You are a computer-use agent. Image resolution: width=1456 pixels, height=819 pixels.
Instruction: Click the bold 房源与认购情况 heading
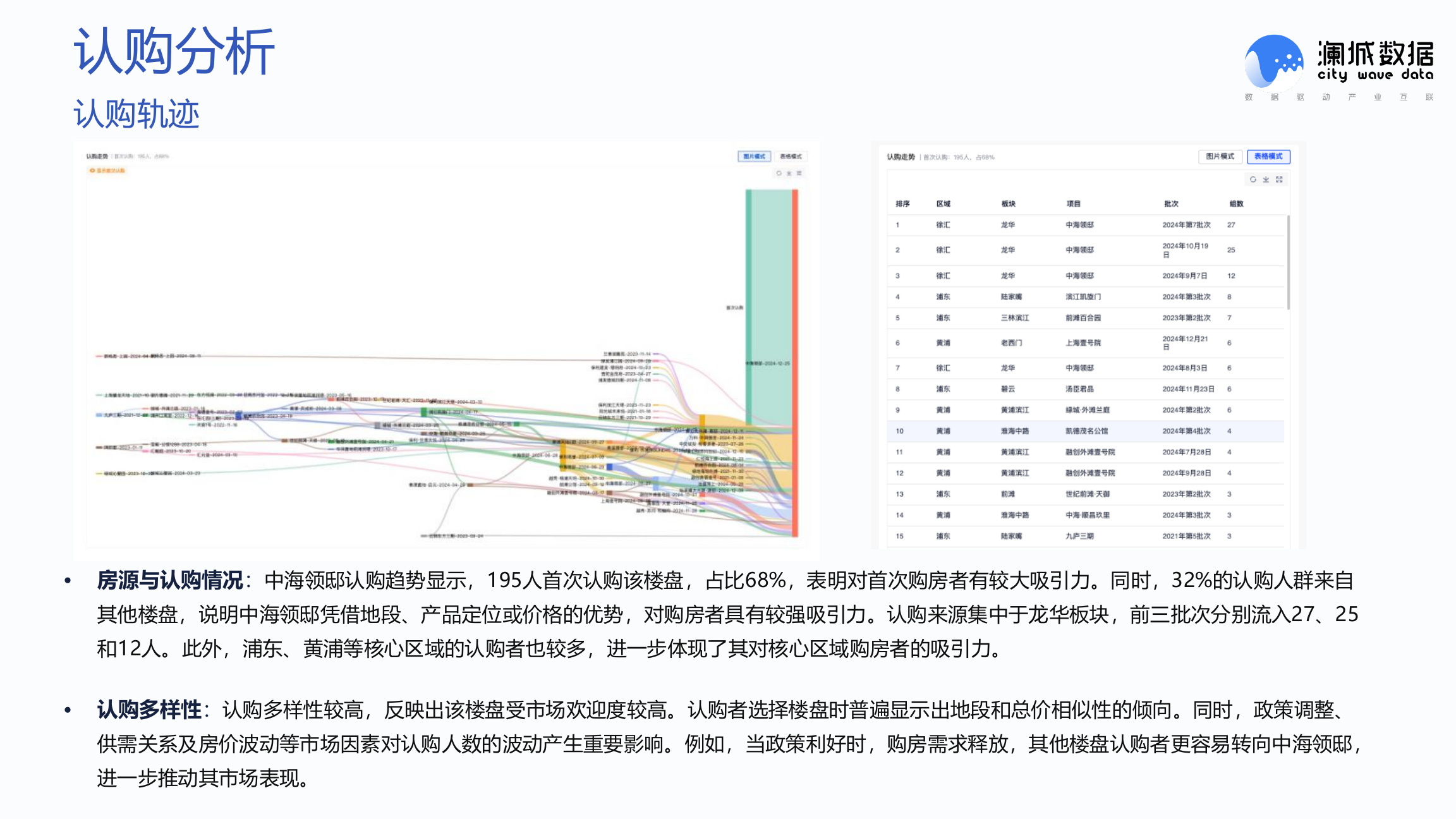tap(170, 579)
